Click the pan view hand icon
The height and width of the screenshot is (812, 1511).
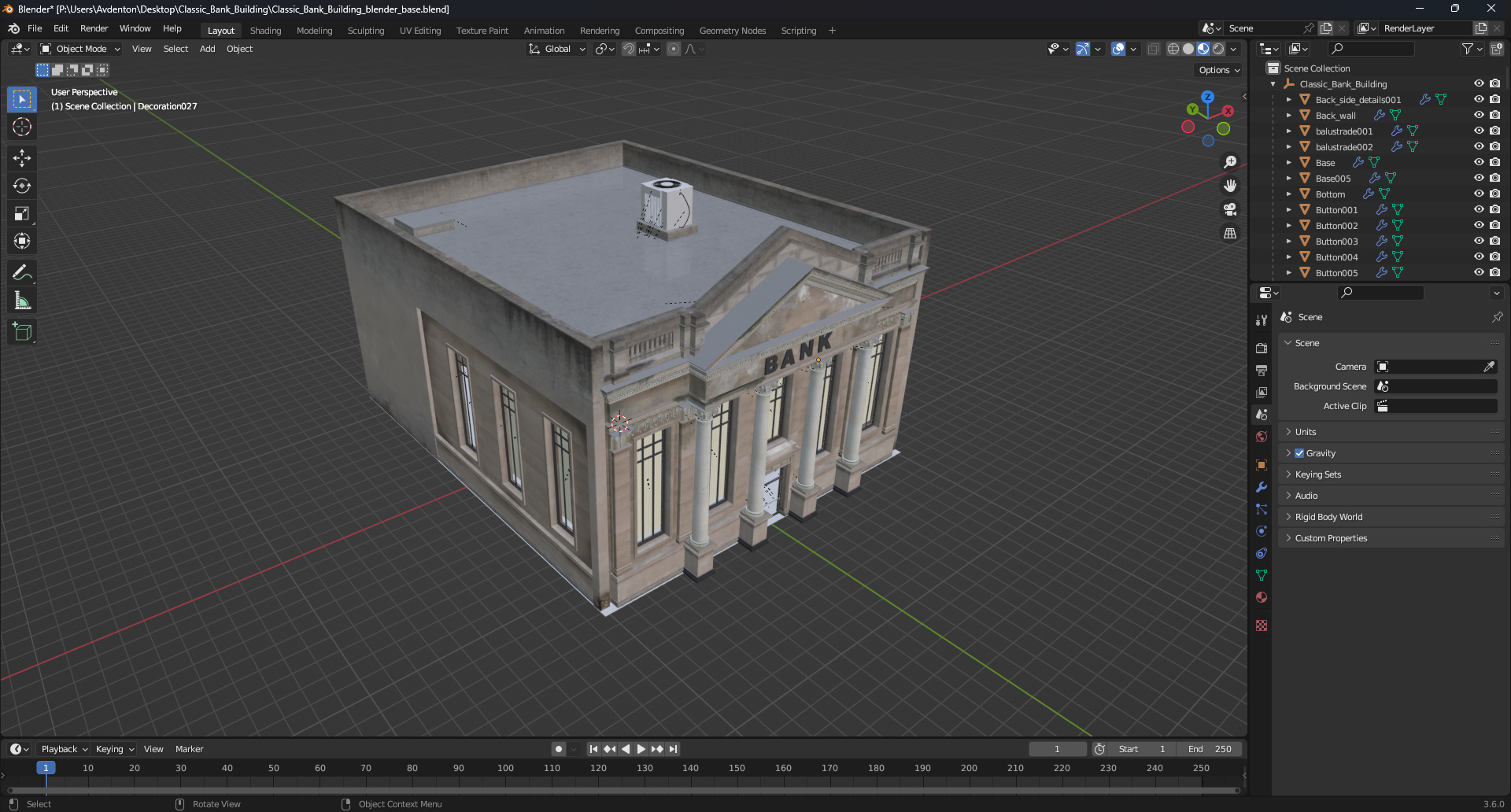click(1230, 186)
